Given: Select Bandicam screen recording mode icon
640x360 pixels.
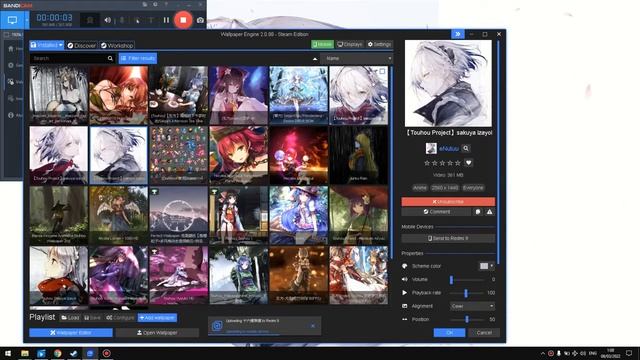Looking at the screenshot, I should click(x=12, y=20).
